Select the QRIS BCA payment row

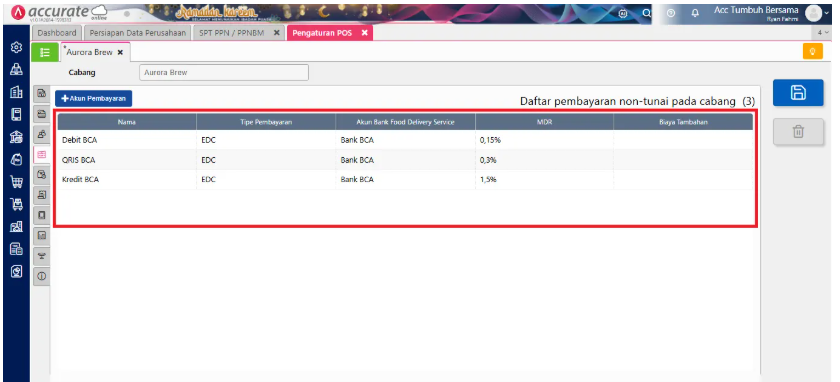tap(406, 160)
